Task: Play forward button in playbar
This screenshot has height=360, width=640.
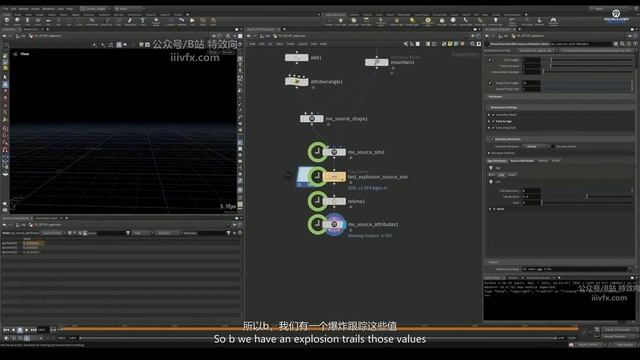Action: point(27,329)
